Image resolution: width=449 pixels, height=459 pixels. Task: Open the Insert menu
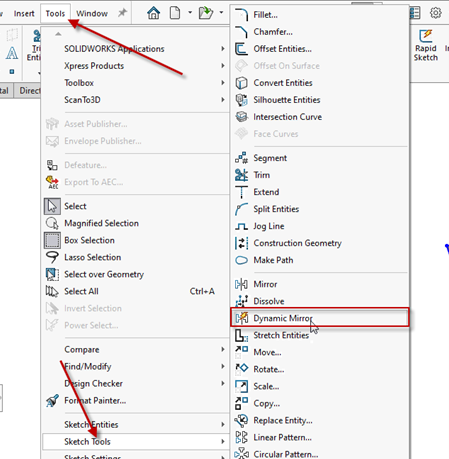pos(24,13)
